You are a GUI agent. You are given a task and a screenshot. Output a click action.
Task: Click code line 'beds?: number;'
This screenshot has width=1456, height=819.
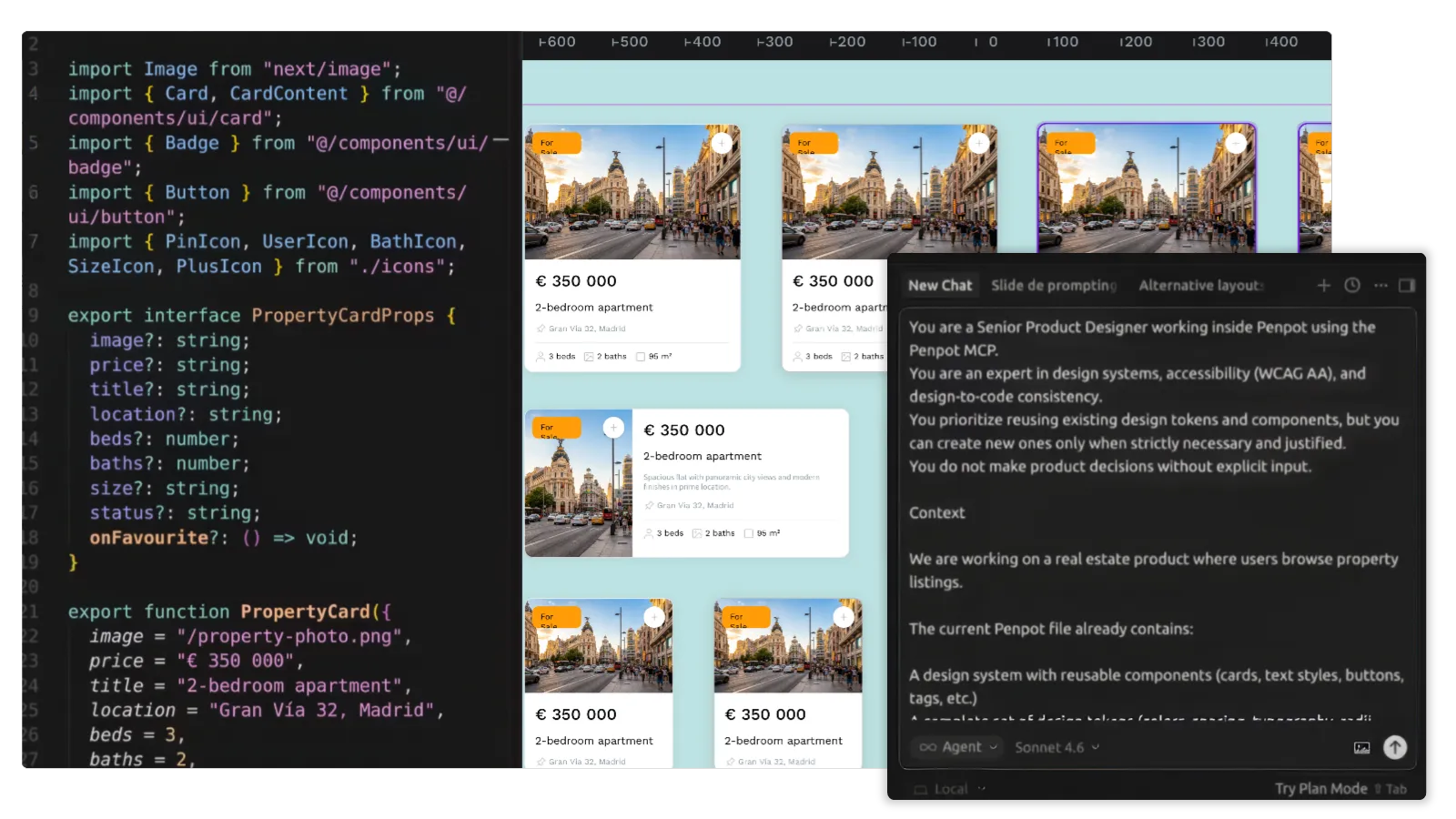pyautogui.click(x=165, y=439)
